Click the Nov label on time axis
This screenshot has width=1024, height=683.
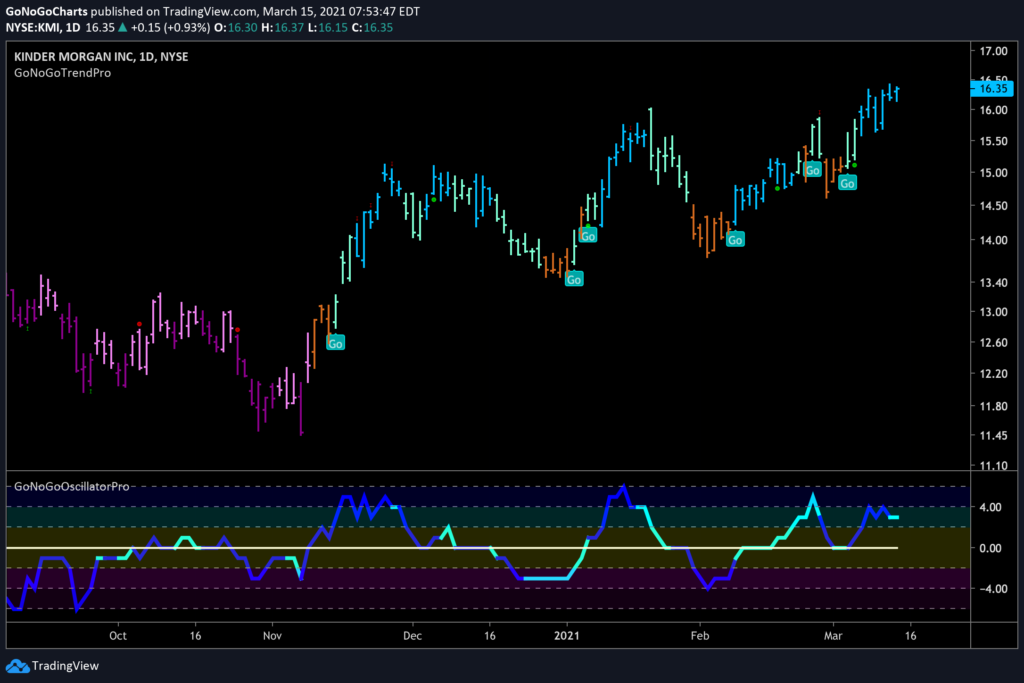(x=272, y=636)
